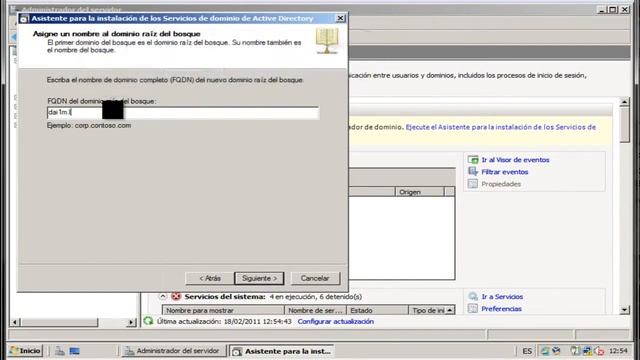Switch to Administrador del servidor taskbar button
Screen dimensions: 640x360
(x=173, y=351)
